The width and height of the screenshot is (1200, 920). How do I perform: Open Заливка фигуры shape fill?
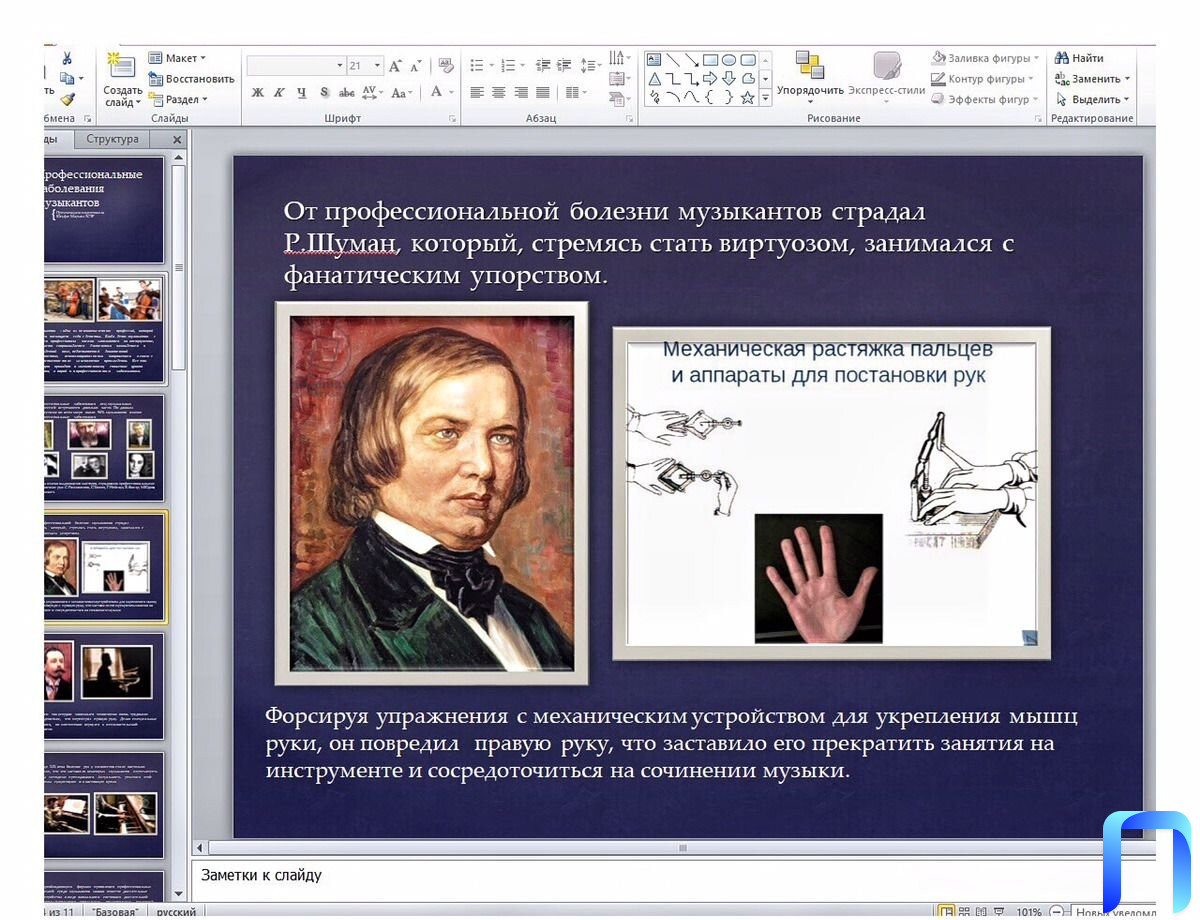point(986,58)
